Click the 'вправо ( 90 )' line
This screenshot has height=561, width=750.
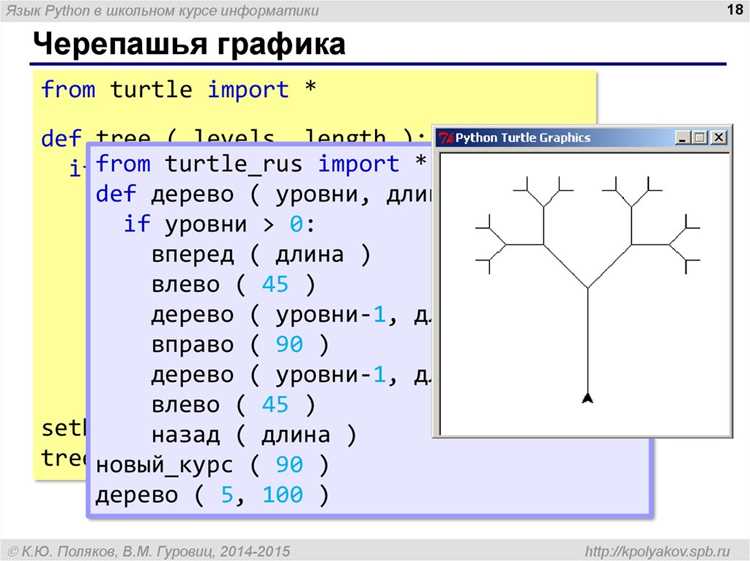240,344
